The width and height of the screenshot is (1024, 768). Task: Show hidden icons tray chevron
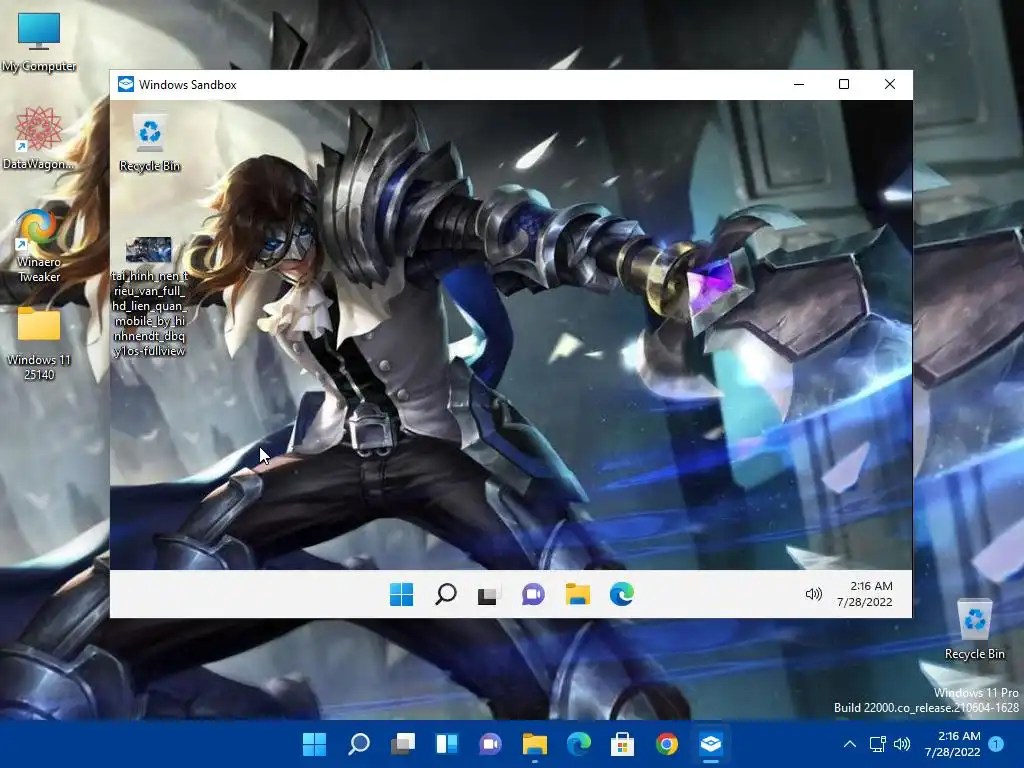point(850,744)
